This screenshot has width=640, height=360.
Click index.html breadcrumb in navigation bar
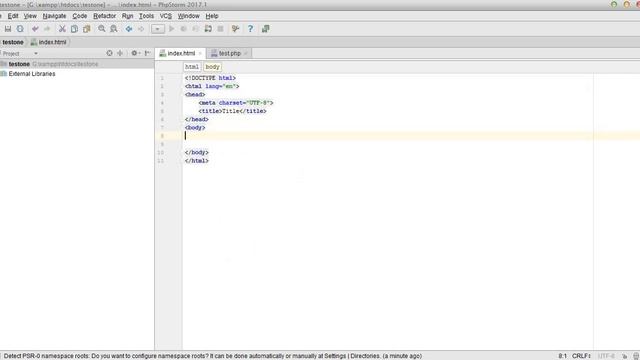point(49,42)
